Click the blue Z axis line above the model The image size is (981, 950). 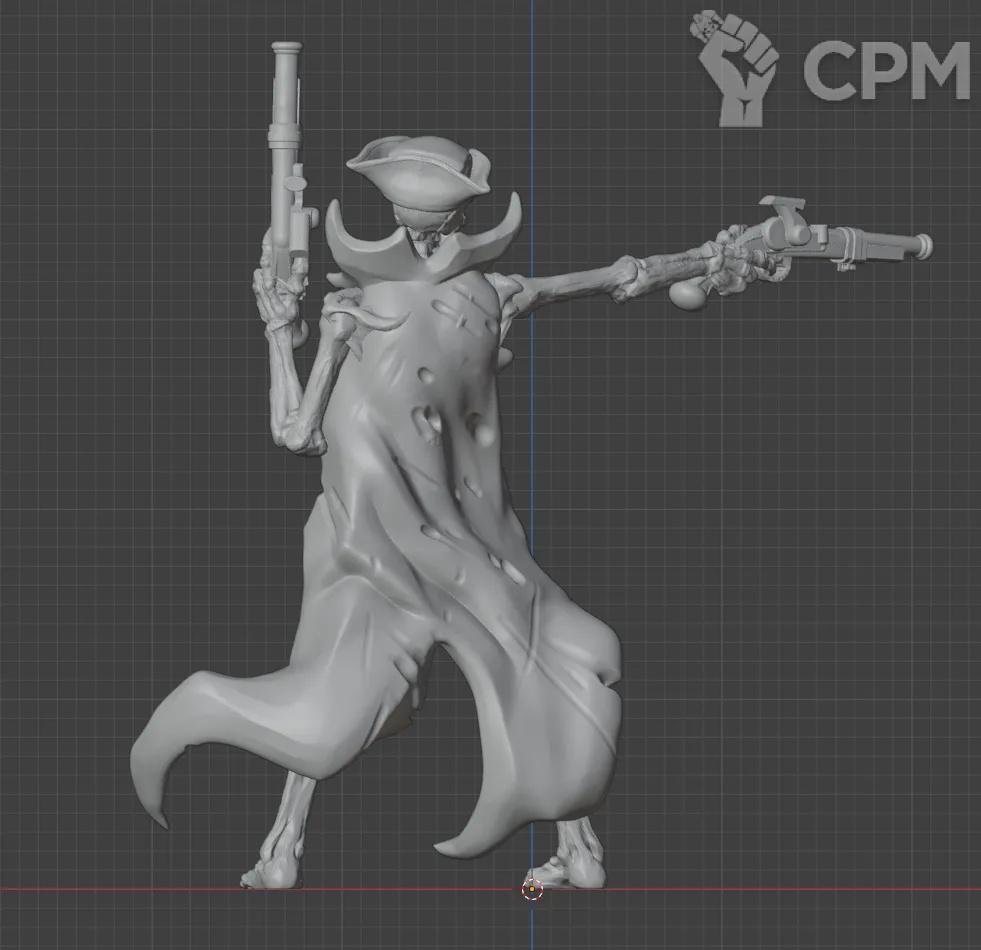(x=532, y=80)
